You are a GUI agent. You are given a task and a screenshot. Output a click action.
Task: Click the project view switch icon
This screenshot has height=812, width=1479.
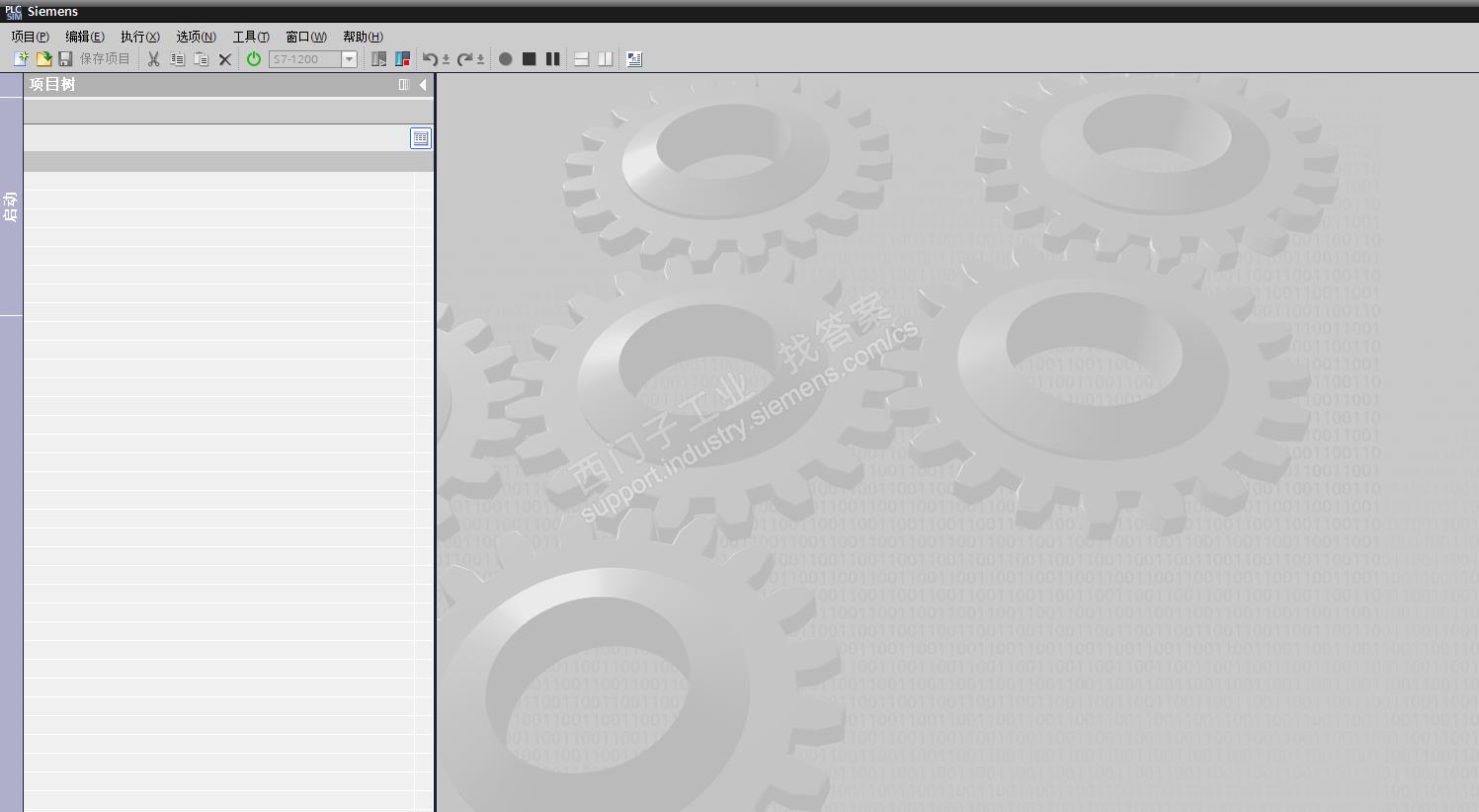point(402,59)
